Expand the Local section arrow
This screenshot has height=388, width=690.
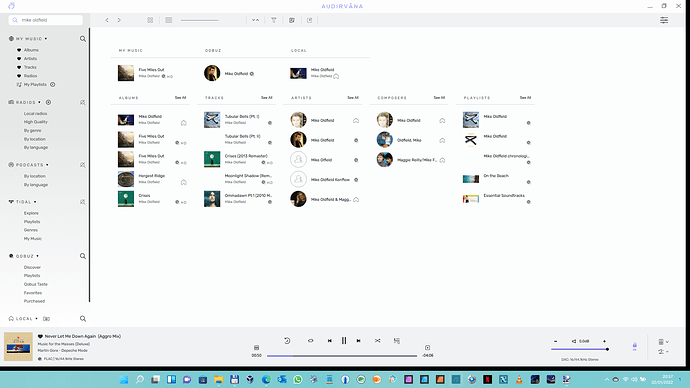pos(37,318)
